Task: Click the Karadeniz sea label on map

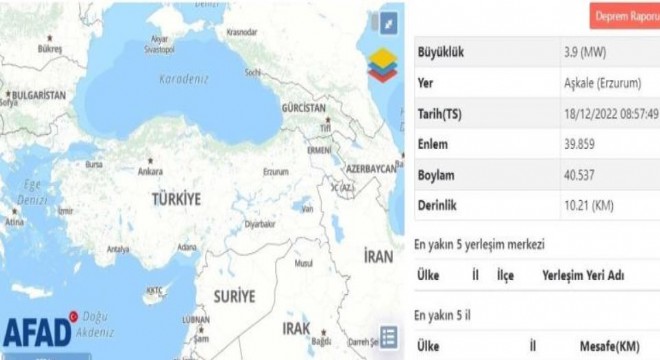Action: (184, 79)
